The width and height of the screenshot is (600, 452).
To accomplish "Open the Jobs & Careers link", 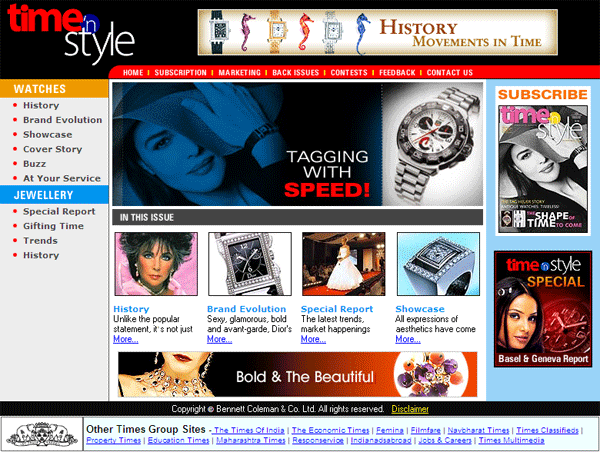I will coord(445,440).
